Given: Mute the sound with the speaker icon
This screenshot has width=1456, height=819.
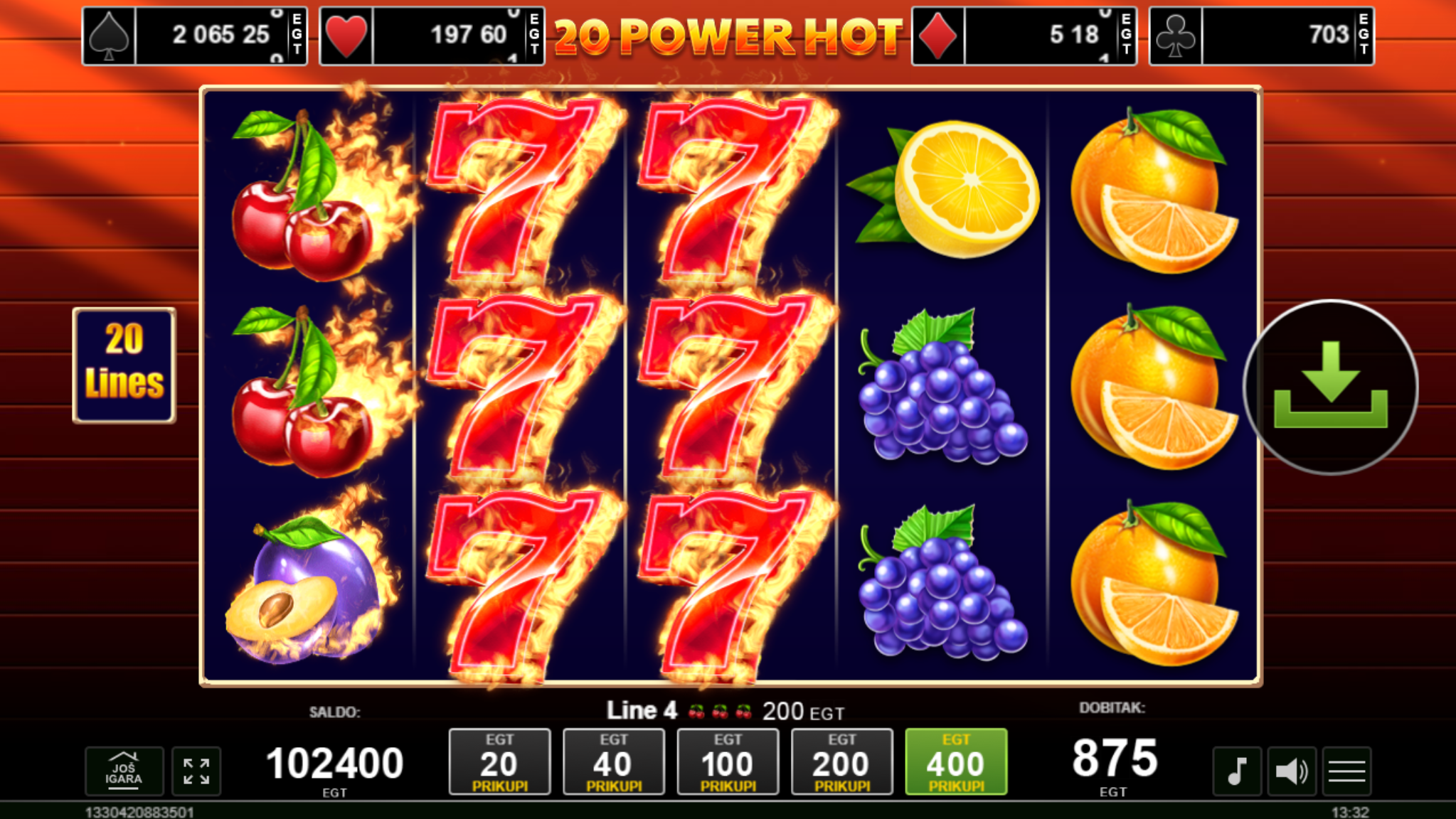Looking at the screenshot, I should [x=1292, y=771].
